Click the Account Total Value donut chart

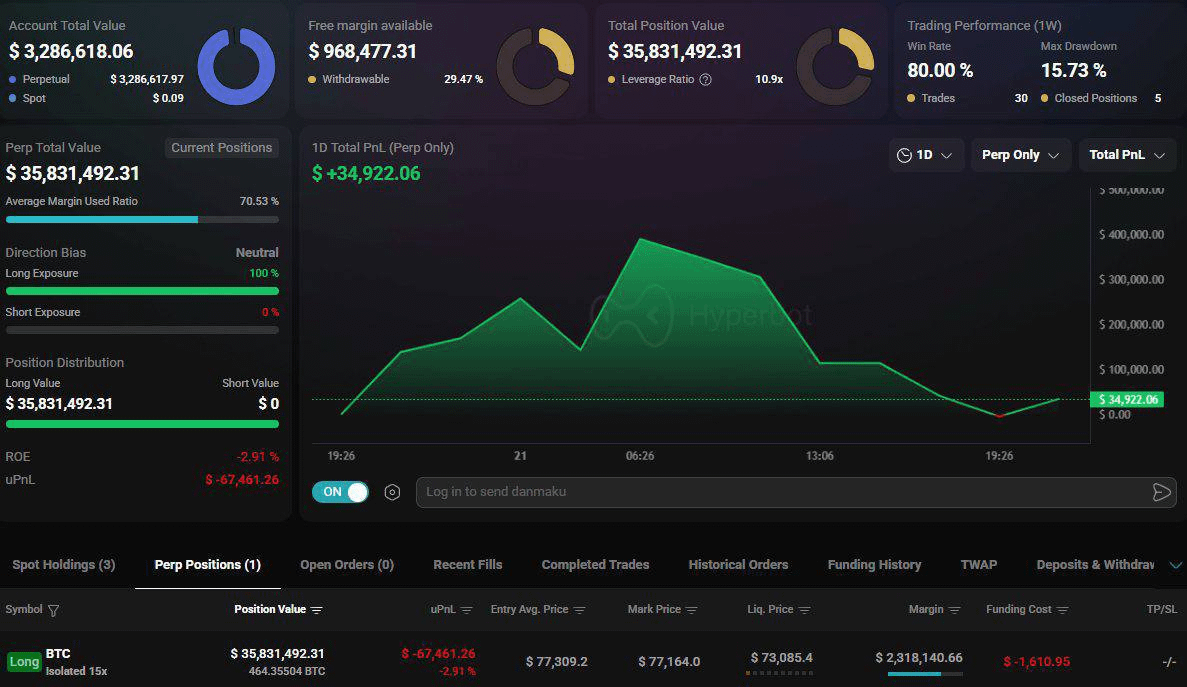click(x=236, y=66)
